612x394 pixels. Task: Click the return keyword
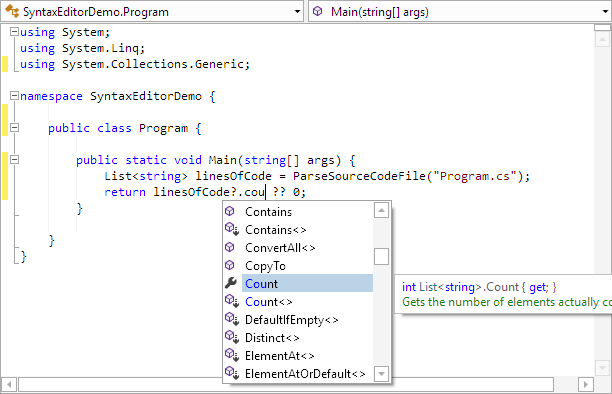tap(125, 192)
